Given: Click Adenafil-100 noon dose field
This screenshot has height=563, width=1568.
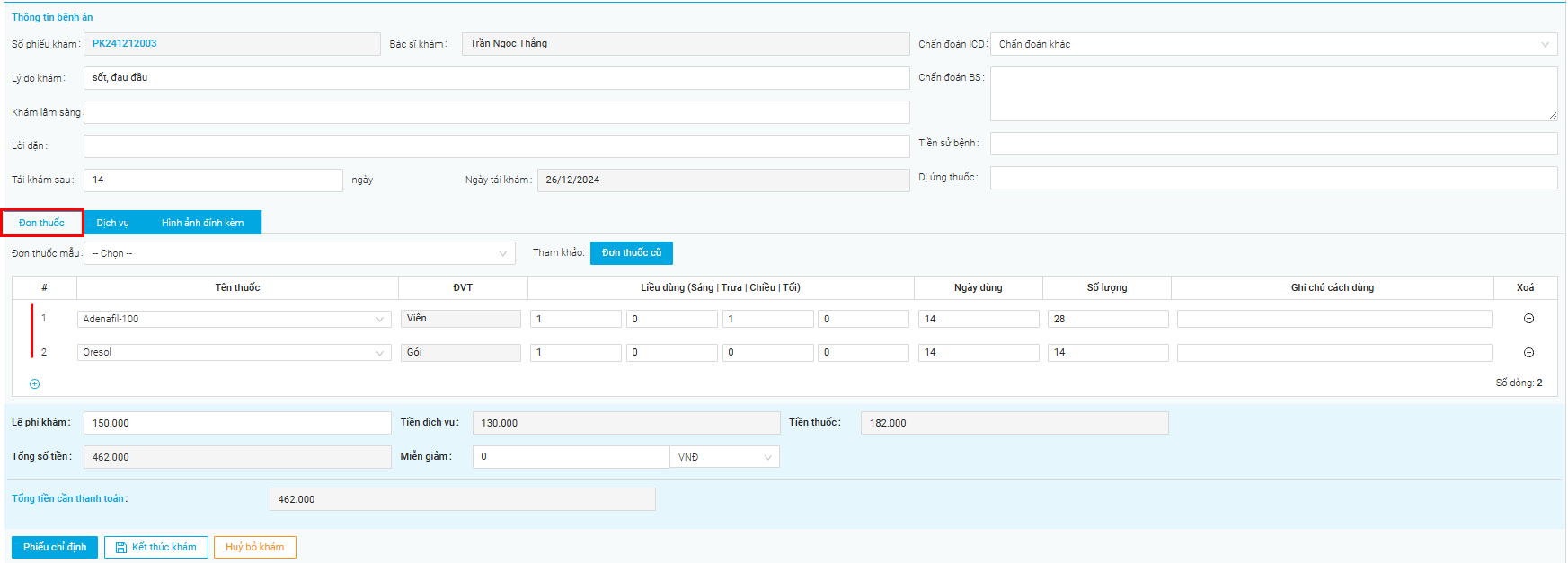Looking at the screenshot, I should click(x=672, y=319).
